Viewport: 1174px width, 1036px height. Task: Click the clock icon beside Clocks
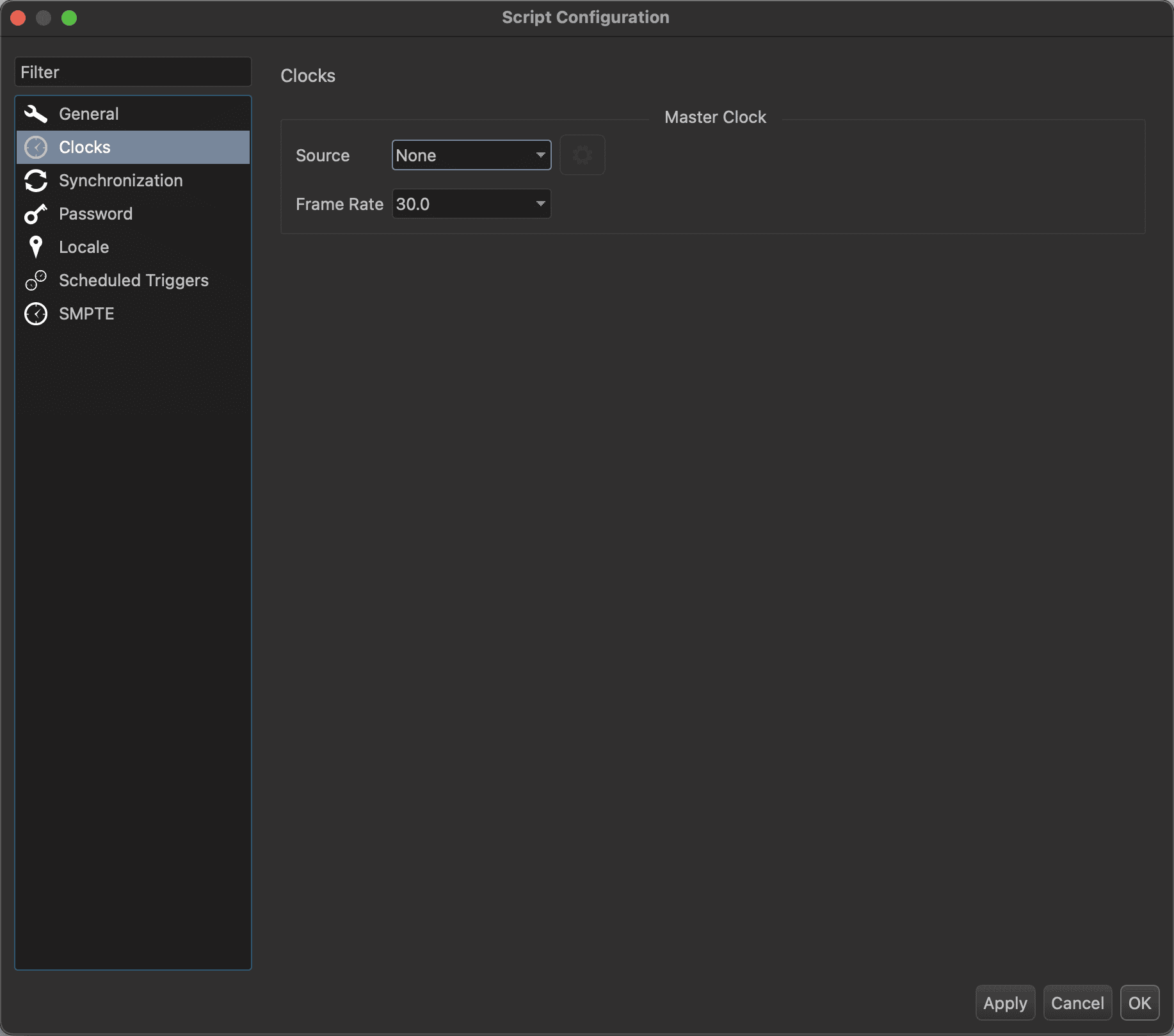pyautogui.click(x=36, y=147)
